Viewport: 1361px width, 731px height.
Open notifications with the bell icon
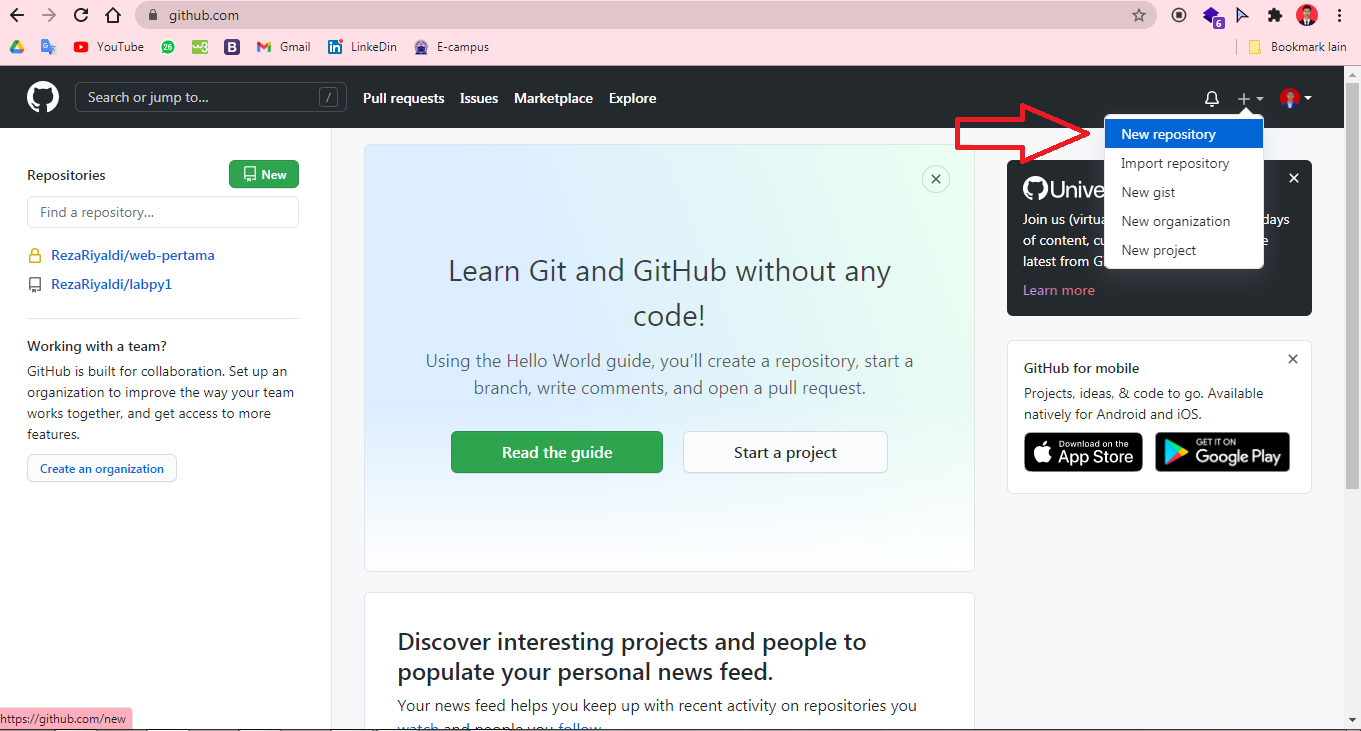pos(1211,98)
